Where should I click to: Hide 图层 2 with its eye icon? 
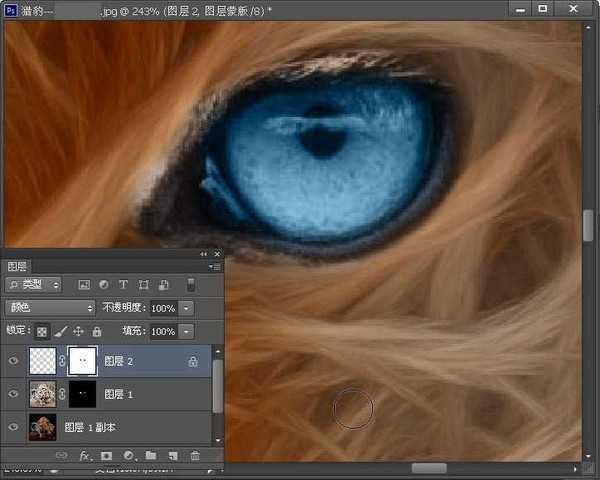point(13,361)
